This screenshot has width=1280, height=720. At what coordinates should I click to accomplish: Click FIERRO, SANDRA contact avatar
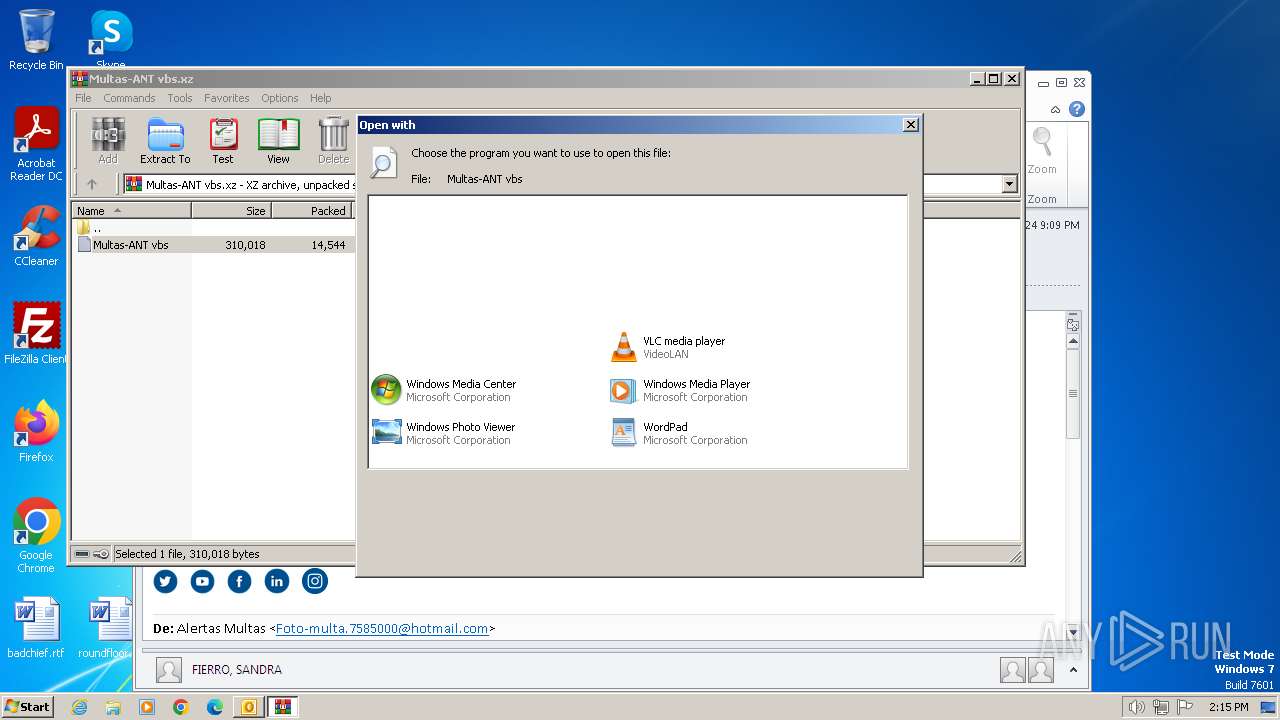coord(169,670)
